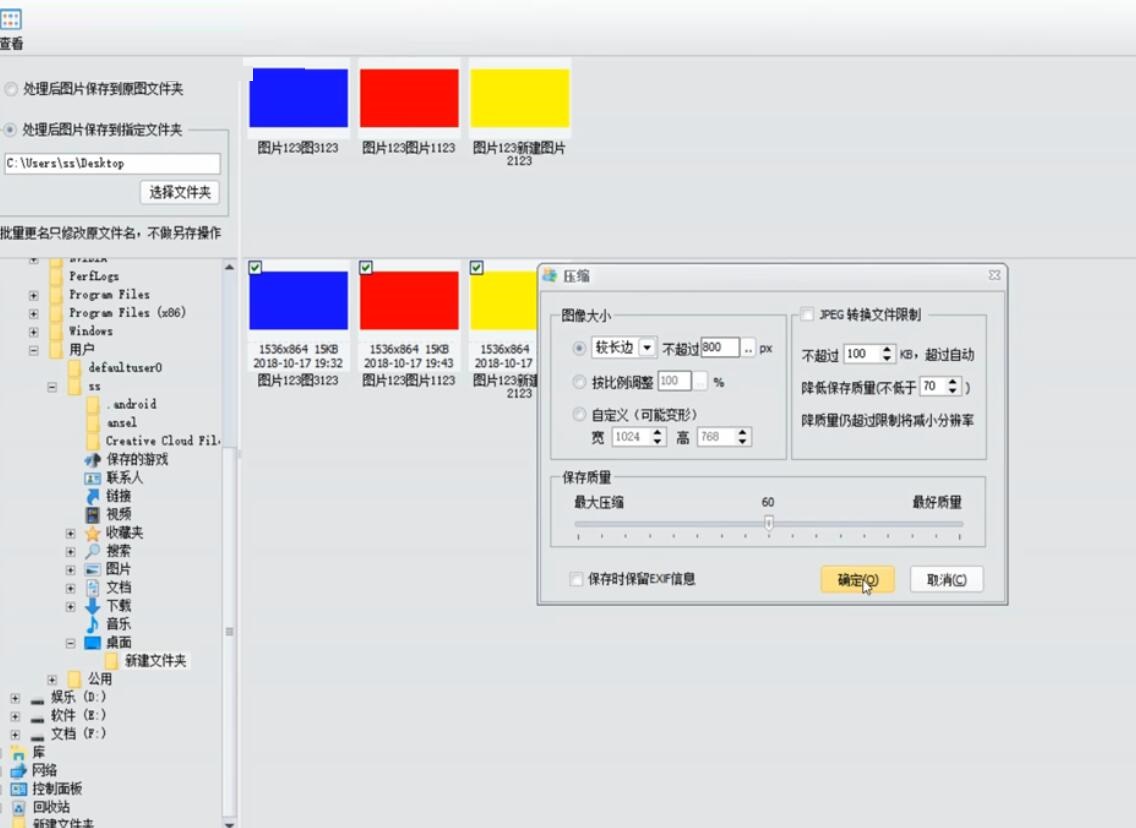Open the 库 libraries icon
1136x828 pixels.
pos(18,753)
